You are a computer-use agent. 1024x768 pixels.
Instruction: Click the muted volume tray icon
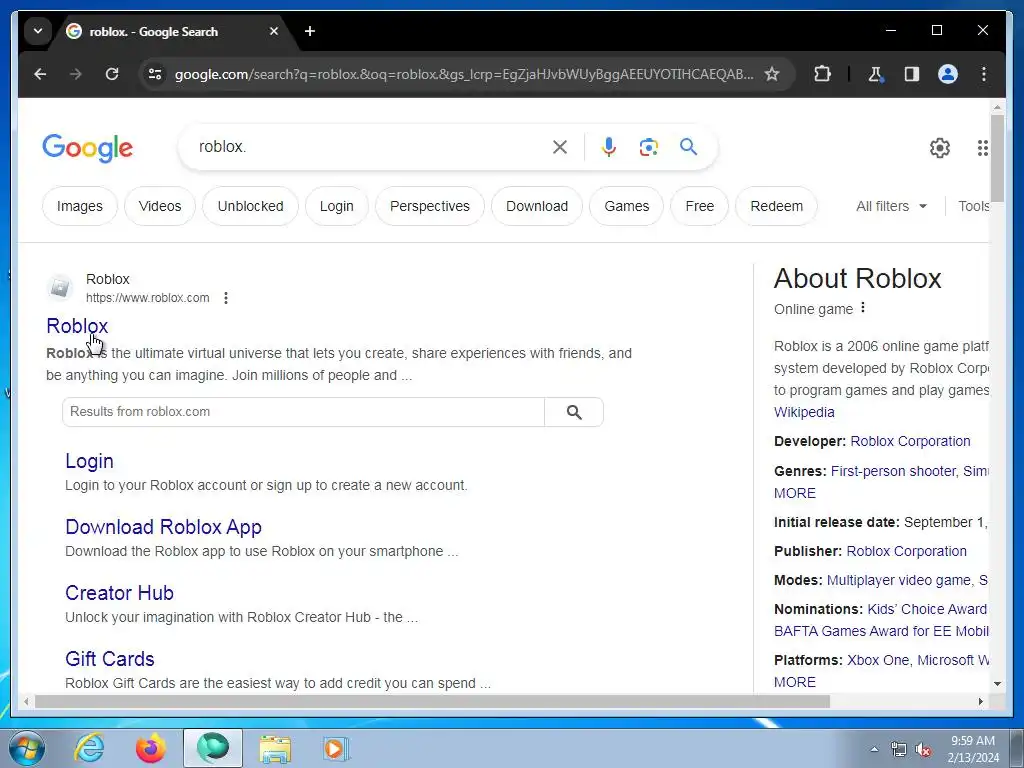(923, 750)
